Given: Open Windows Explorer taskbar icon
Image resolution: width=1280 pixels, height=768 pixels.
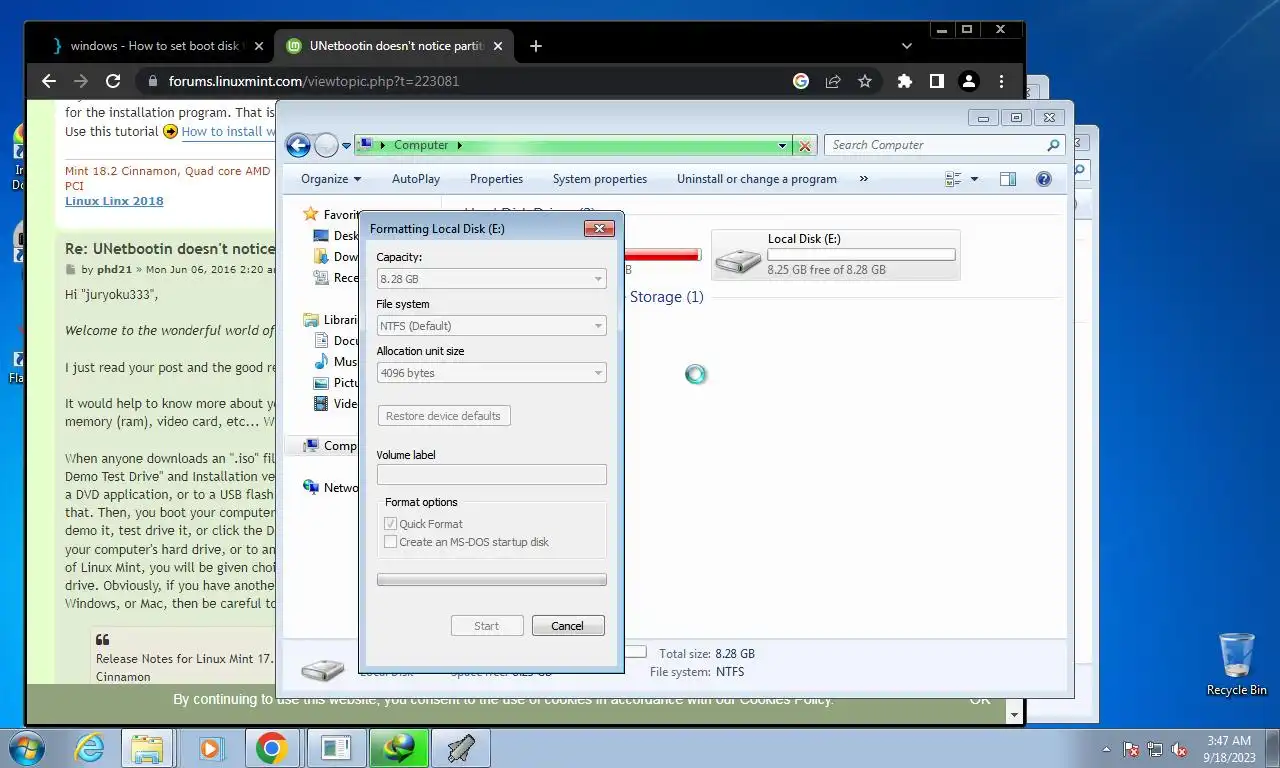Looking at the screenshot, I should [x=147, y=748].
